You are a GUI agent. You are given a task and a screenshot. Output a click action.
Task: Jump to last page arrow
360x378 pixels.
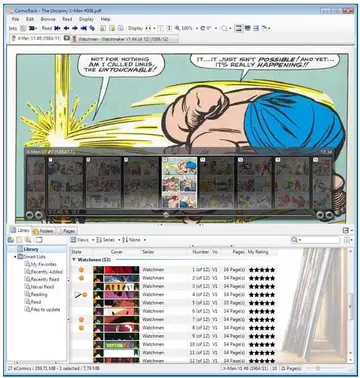tap(84, 28)
